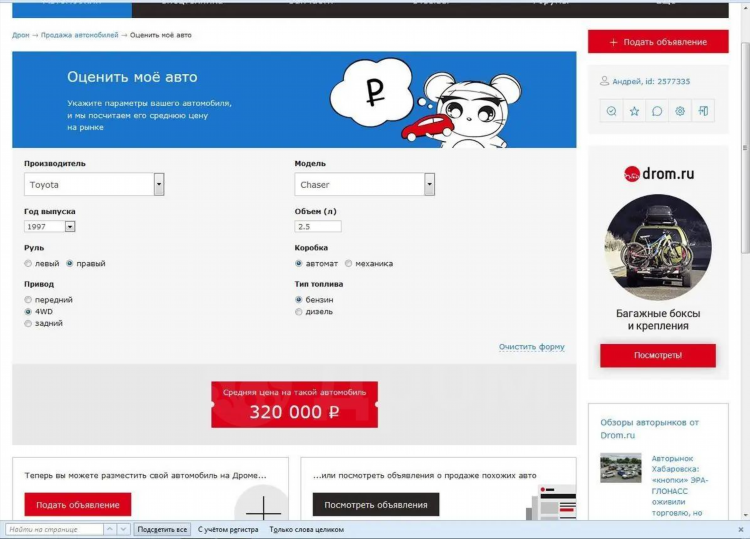Select manual gearbox 'механика'
This screenshot has width=750, height=539.
tap(349, 264)
